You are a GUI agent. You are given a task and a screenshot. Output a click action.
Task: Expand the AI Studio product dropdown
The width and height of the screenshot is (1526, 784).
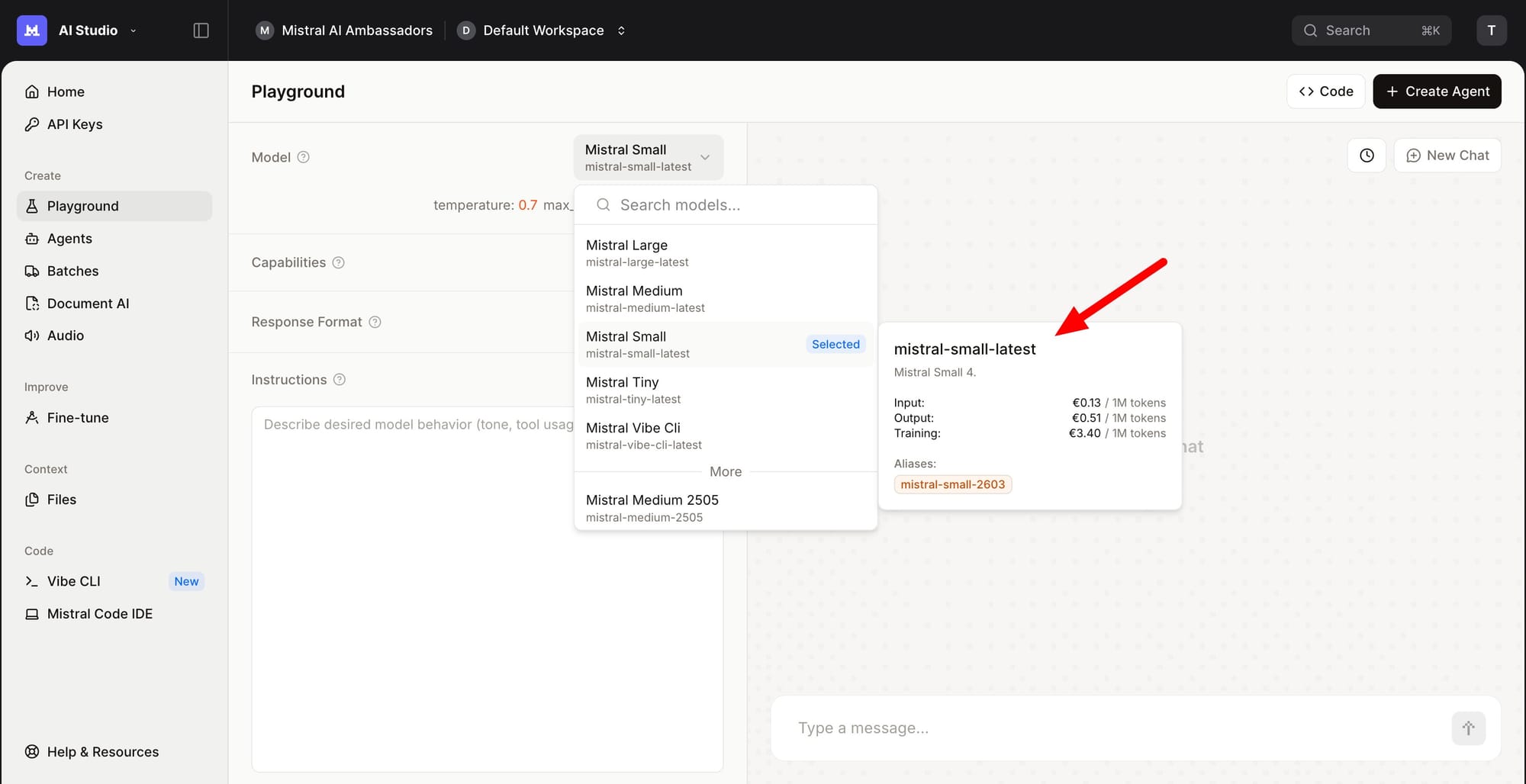pyautogui.click(x=133, y=31)
